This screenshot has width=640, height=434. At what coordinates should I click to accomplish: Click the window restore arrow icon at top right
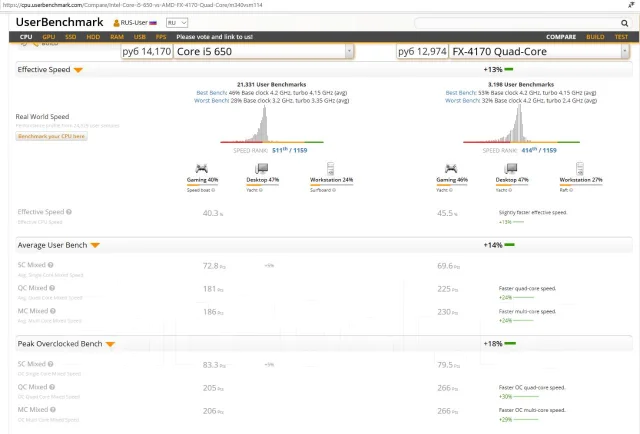631,5
